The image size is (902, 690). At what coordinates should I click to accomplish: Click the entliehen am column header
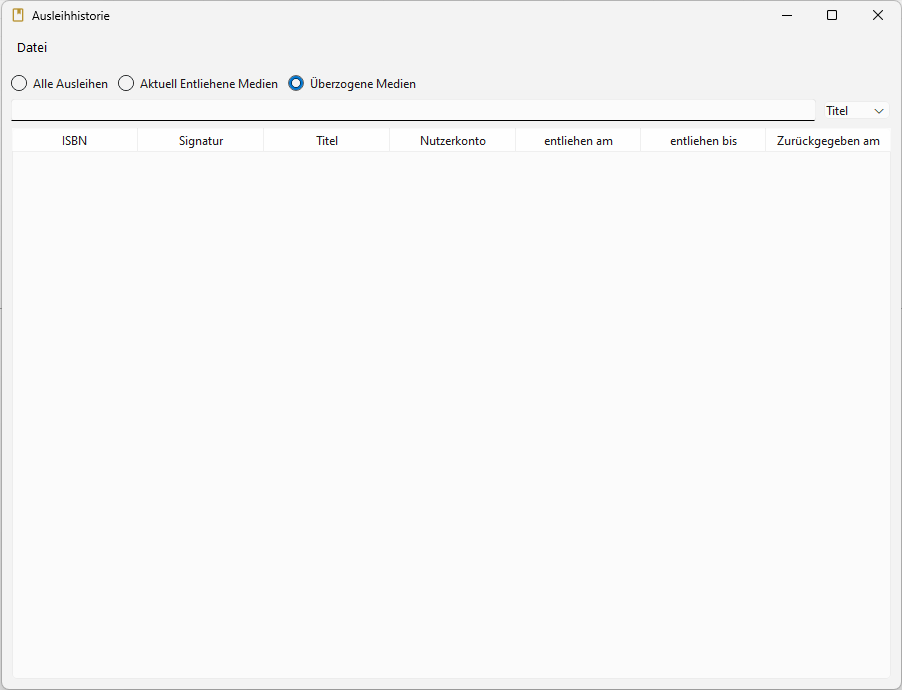(x=578, y=141)
